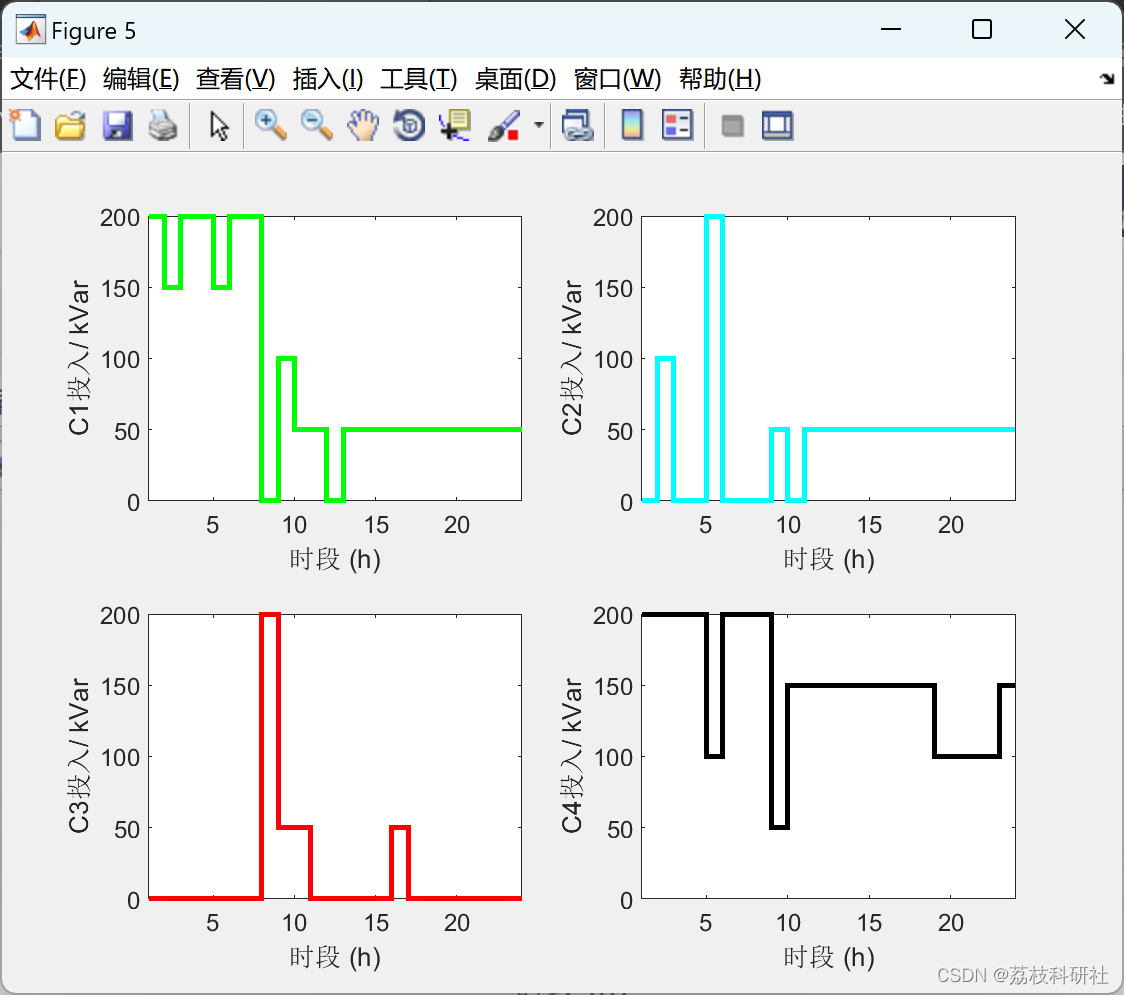Open the 工具(T) menu
Image resolution: width=1124 pixels, height=995 pixels.
pos(418,79)
